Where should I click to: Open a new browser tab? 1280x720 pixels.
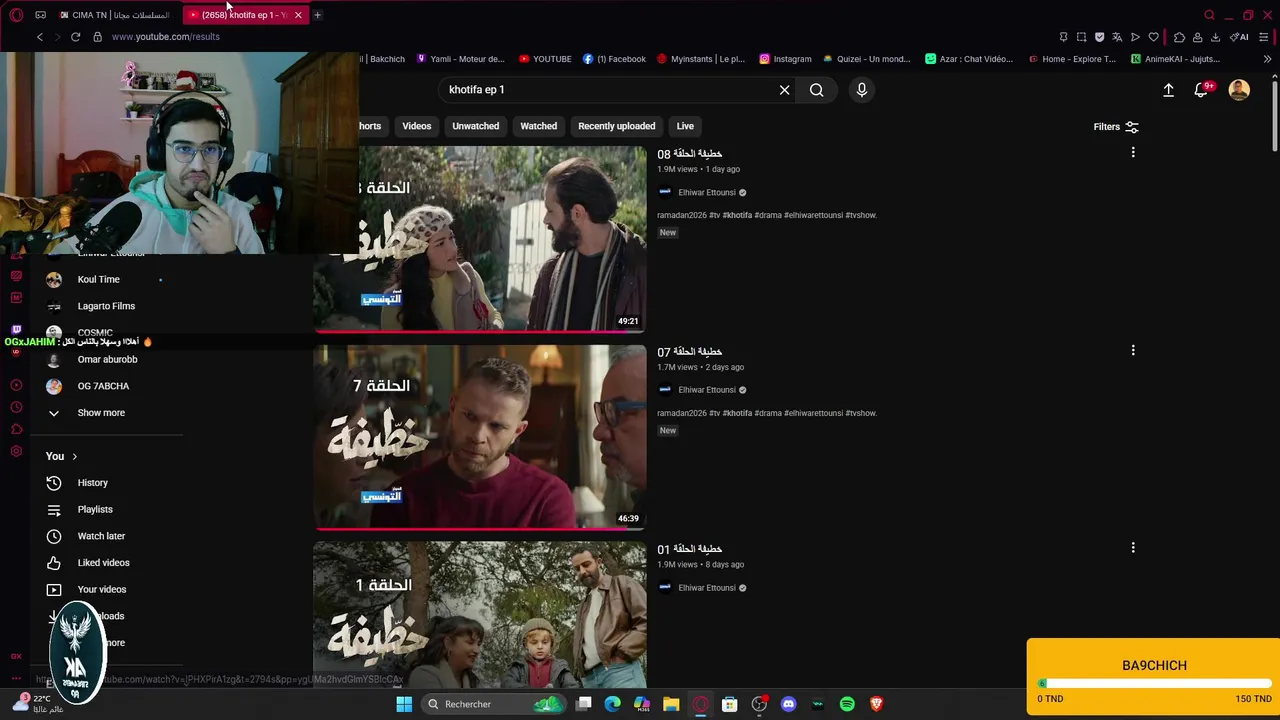(317, 15)
